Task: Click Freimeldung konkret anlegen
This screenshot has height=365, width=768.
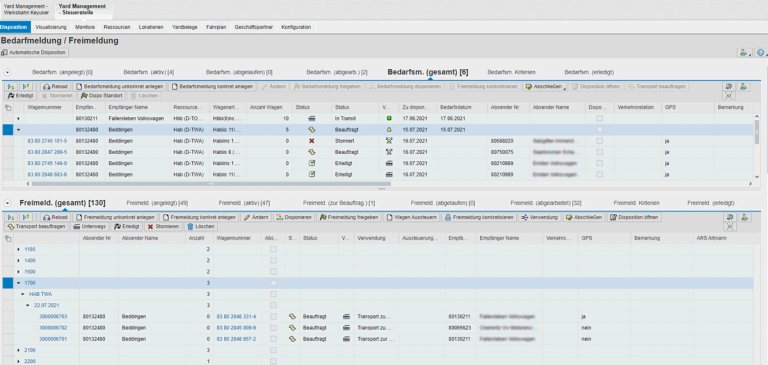Action: 200,217
